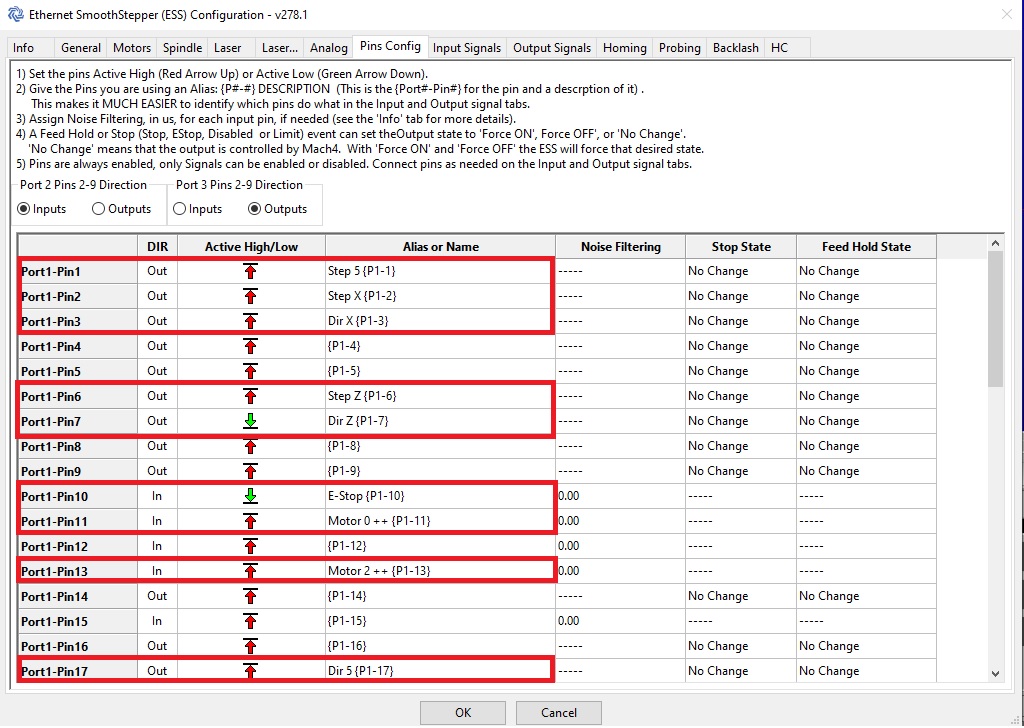
Task: Click the Port1-Pin6 Step Z red arrow
Action: point(250,396)
